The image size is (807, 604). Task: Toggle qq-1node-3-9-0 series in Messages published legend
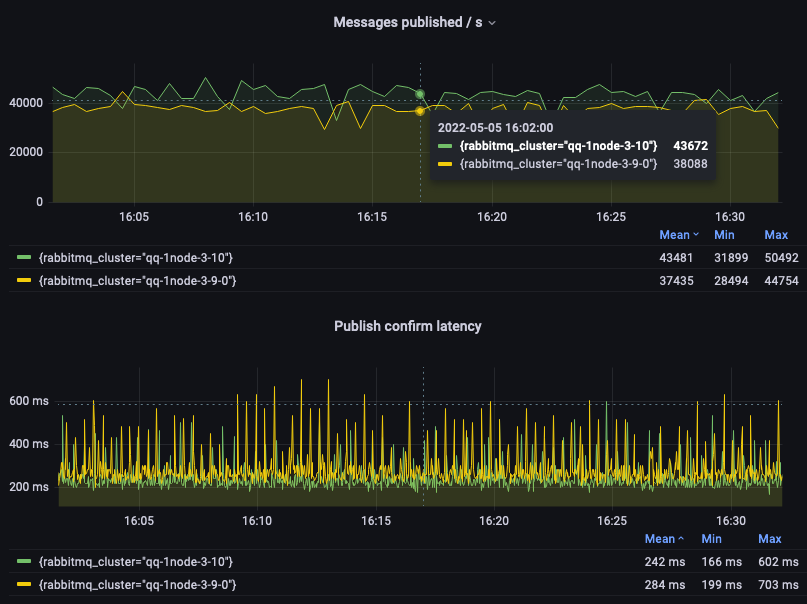click(137, 281)
